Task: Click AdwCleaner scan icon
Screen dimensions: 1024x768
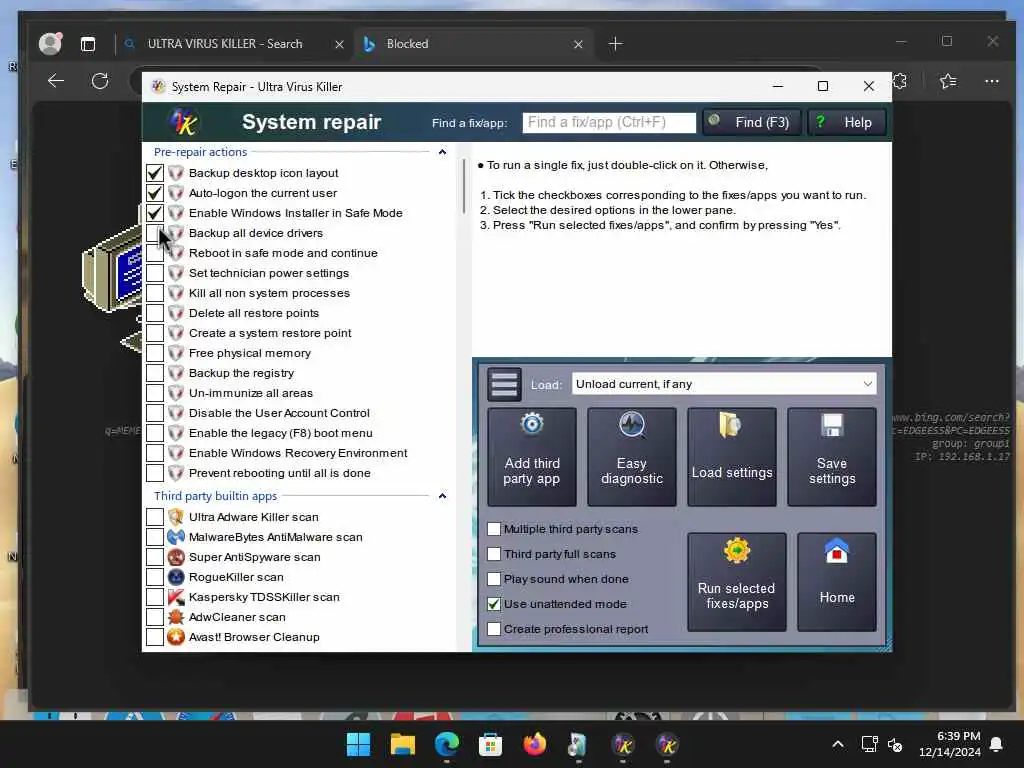Action: [x=176, y=616]
